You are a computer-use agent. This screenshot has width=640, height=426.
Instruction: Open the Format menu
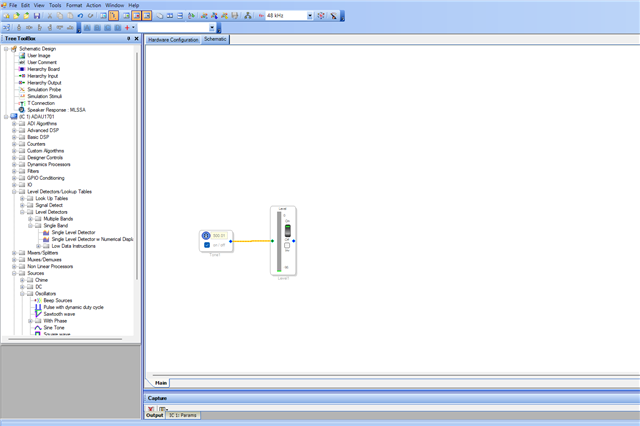tap(74, 5)
